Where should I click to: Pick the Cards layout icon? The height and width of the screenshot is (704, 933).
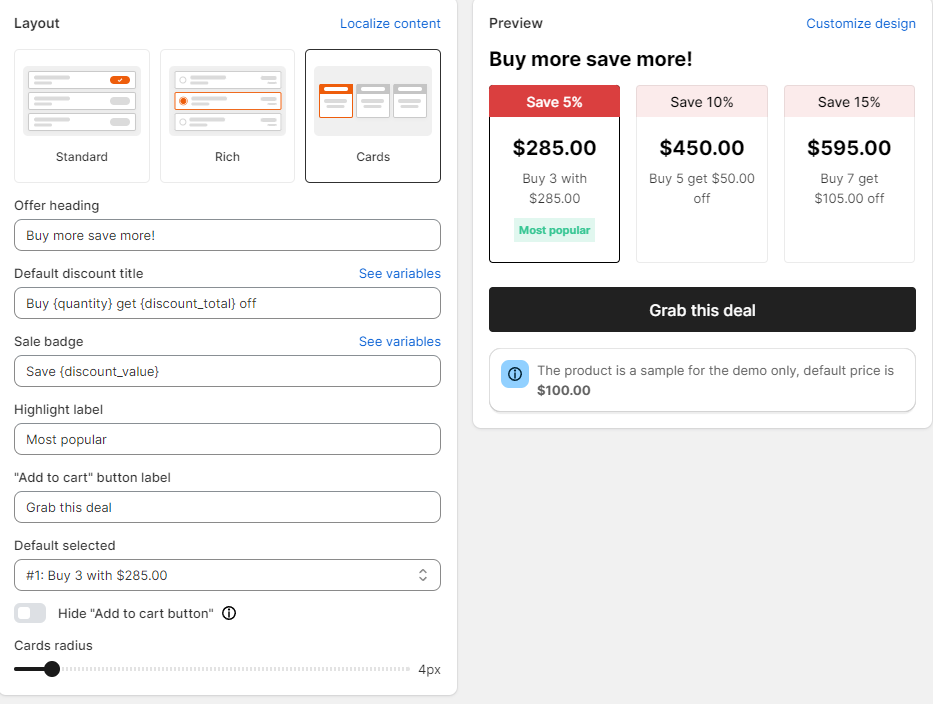[x=372, y=101]
